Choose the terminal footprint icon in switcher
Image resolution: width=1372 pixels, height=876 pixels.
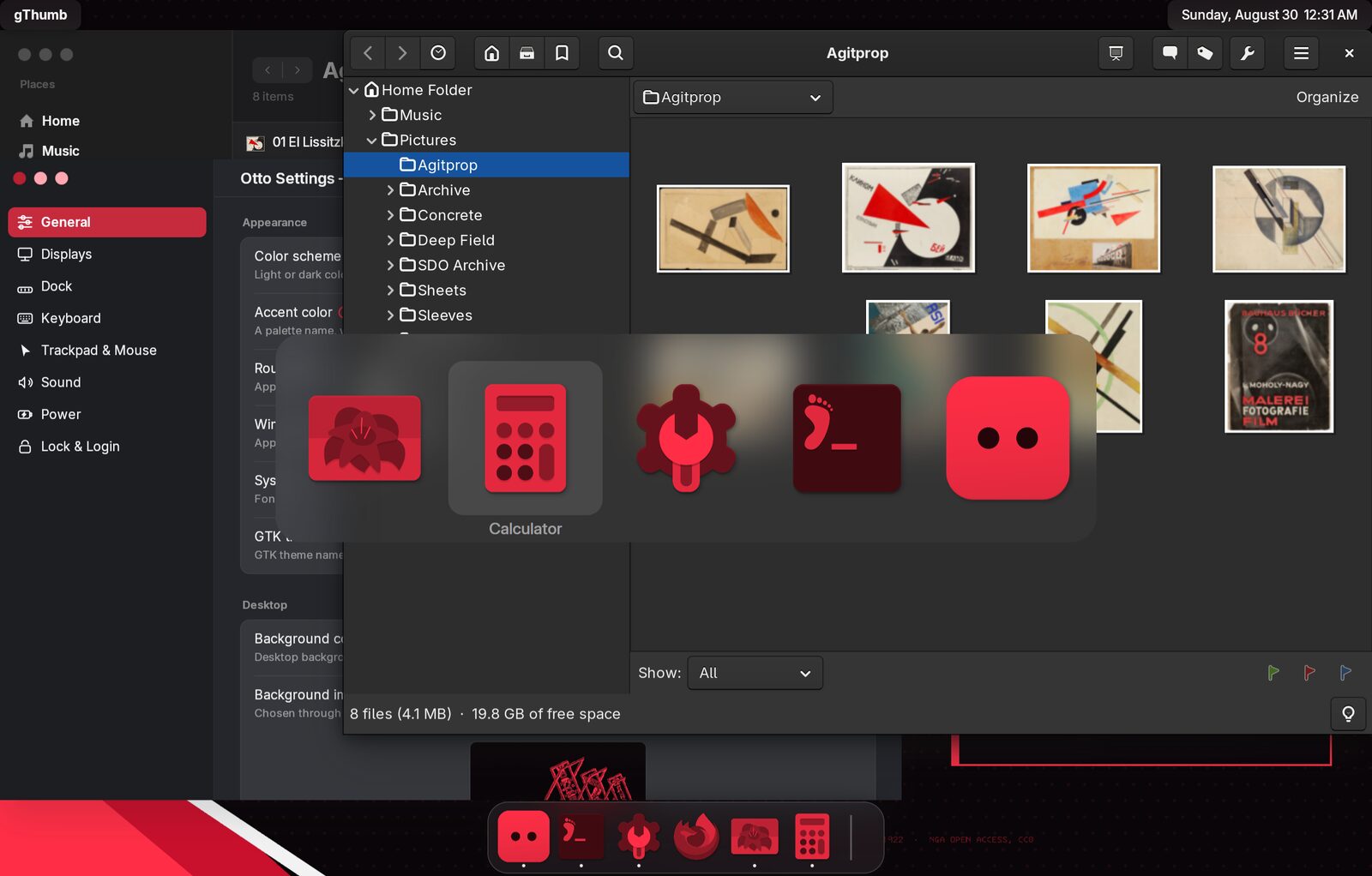847,438
